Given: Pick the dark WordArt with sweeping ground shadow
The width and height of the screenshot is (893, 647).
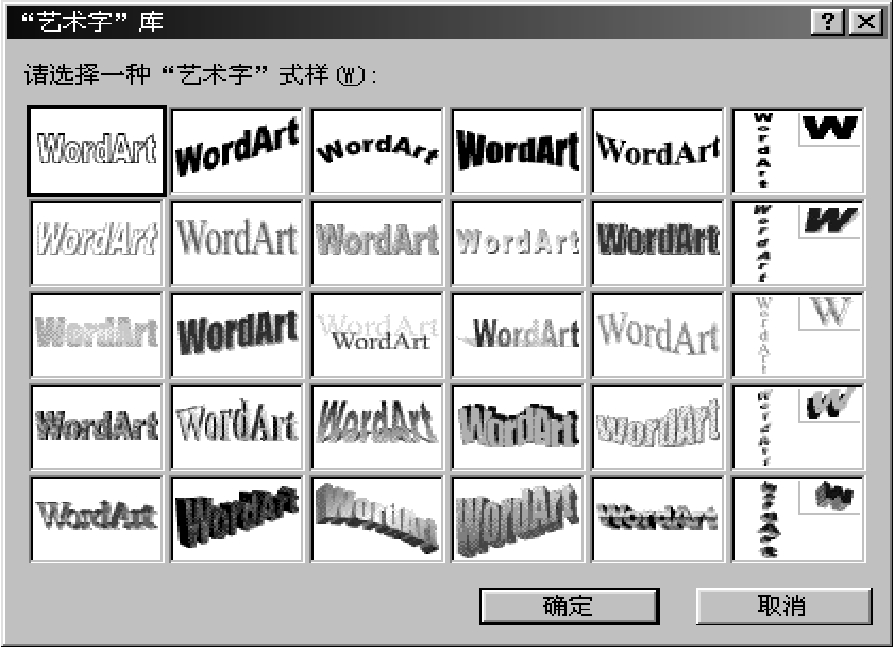Looking at the screenshot, I should (518, 335).
